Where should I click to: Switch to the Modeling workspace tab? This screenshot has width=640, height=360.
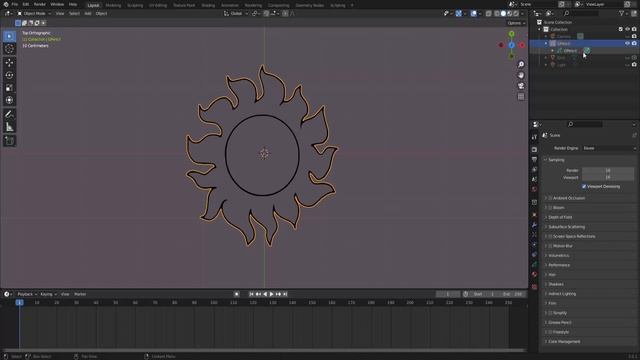[x=113, y=5]
